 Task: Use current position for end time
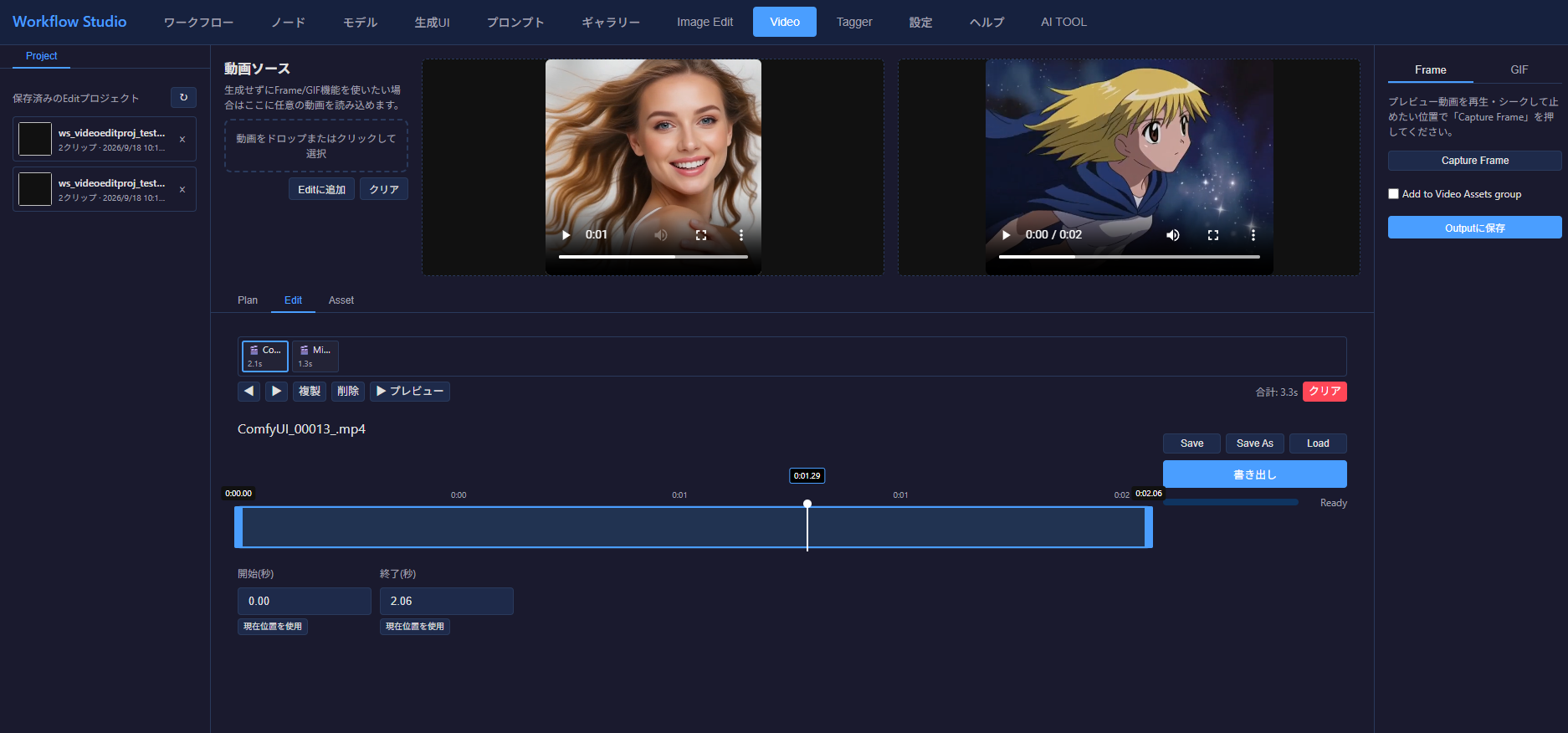coord(415,627)
